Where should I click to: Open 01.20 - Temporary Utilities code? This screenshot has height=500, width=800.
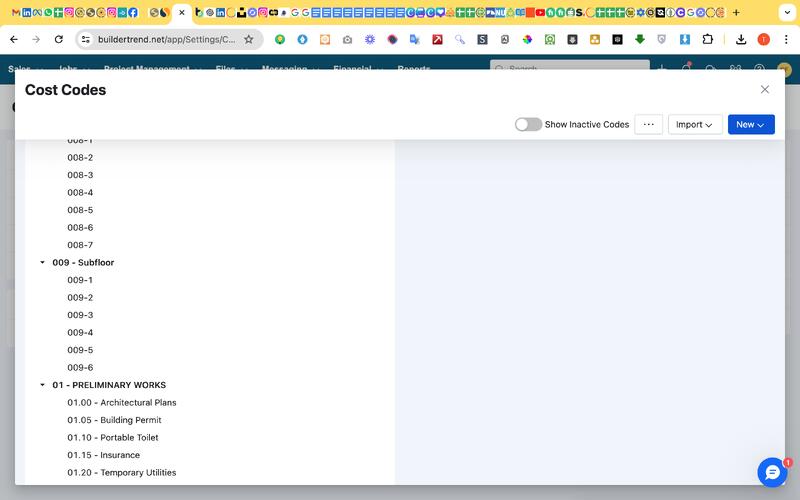coord(122,472)
